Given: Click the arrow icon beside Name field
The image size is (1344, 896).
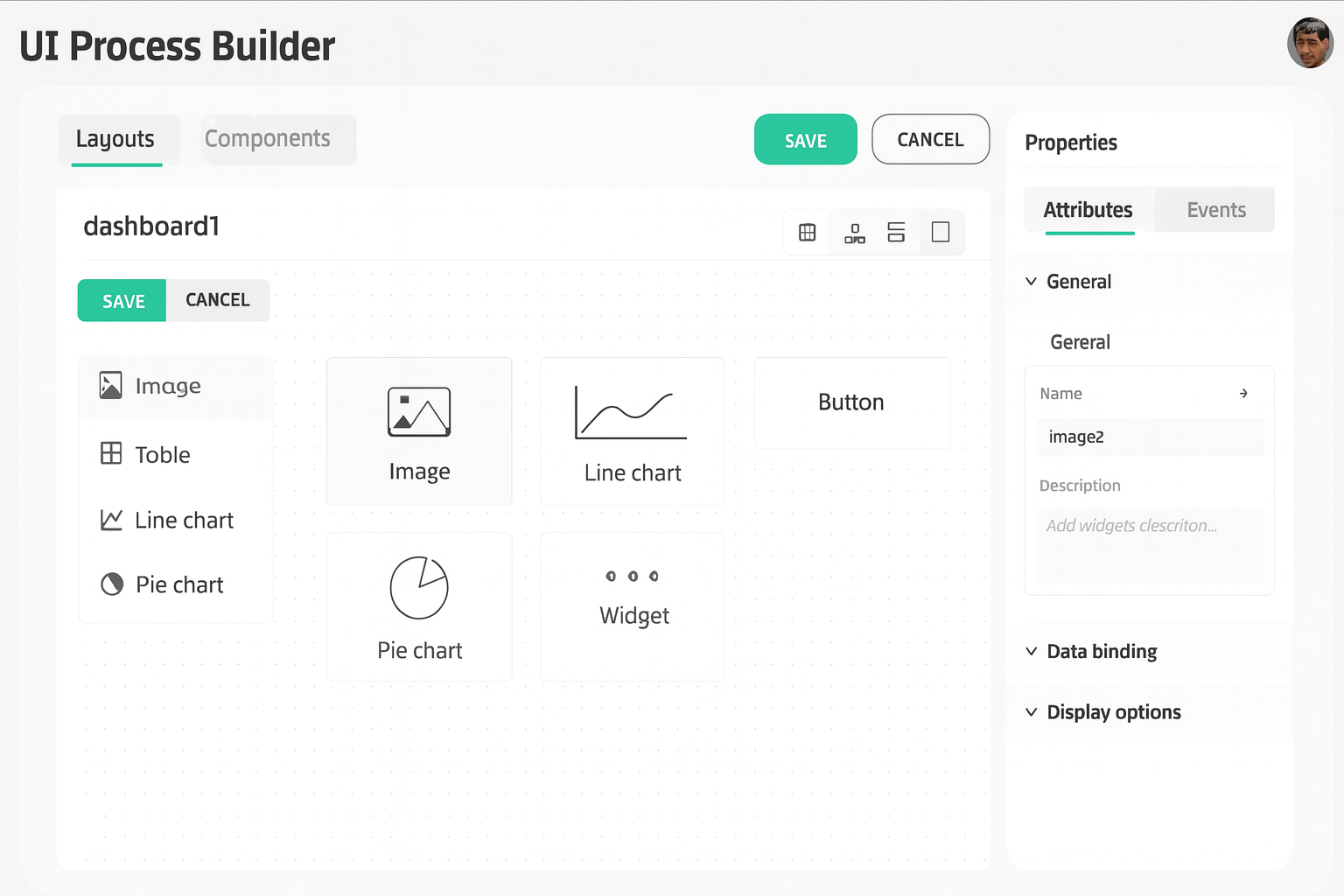Looking at the screenshot, I should 1243,394.
